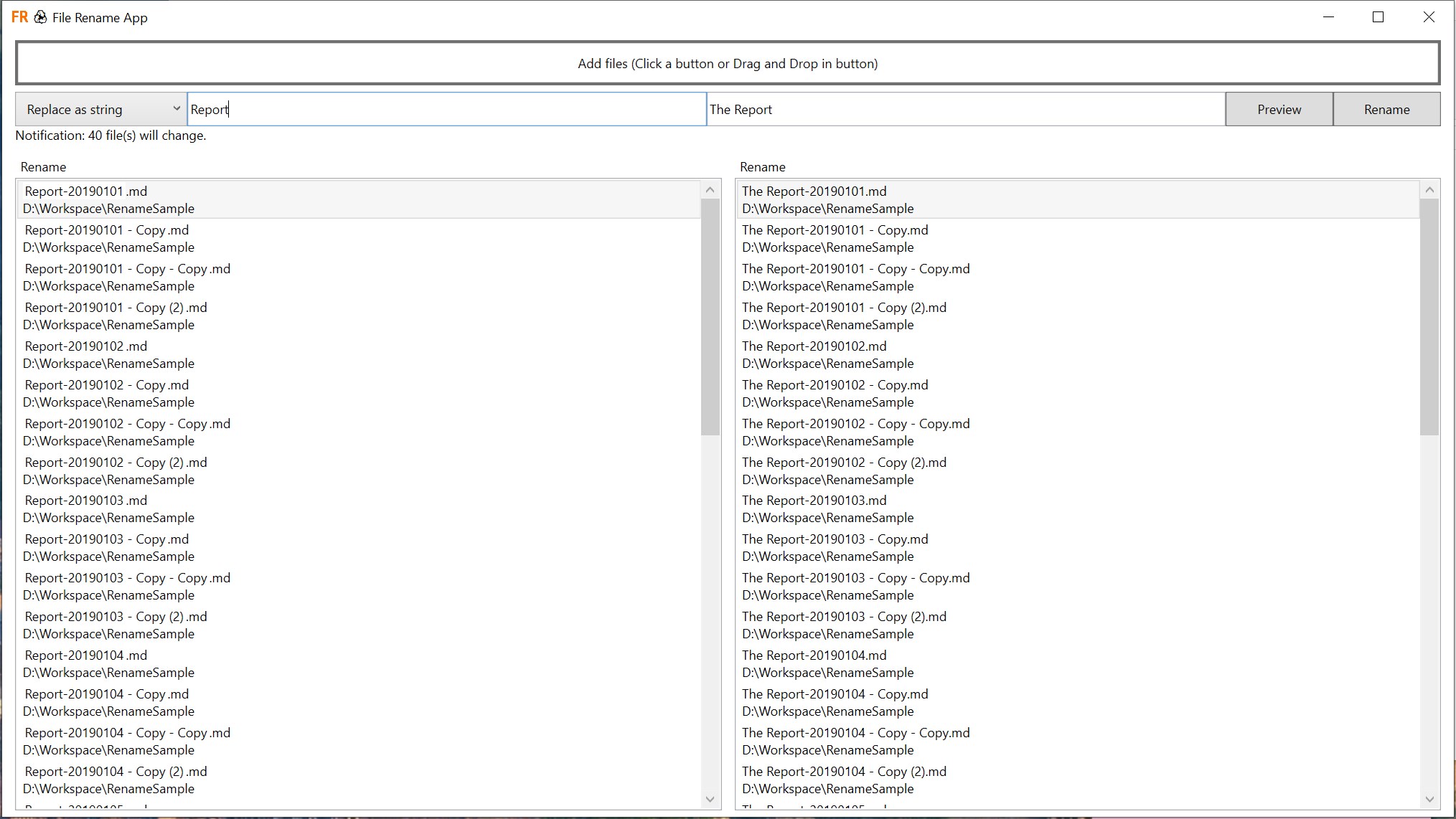Select Report-20190102 - Copy (2).md in left list
The width and height of the screenshot is (1456, 819).
pos(116,463)
